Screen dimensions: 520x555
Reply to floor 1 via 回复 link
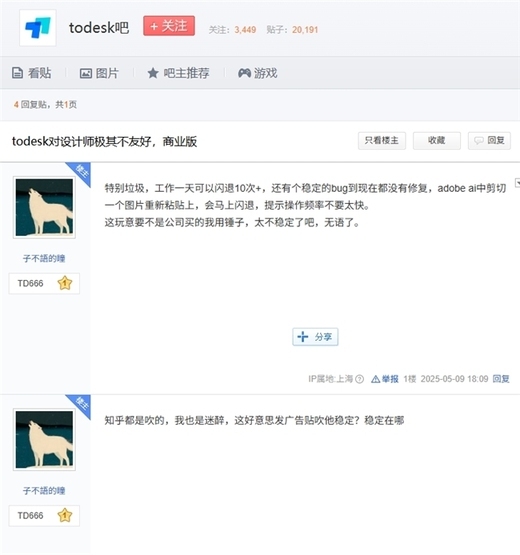(x=501, y=379)
